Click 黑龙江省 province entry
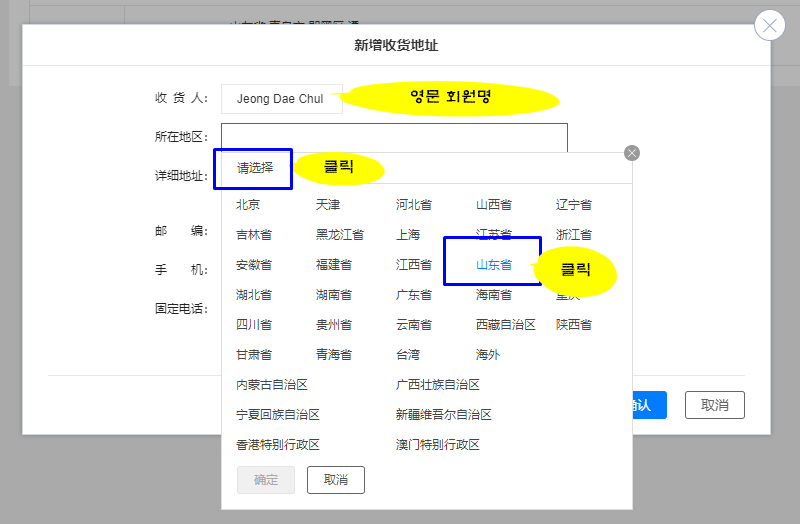800x524 pixels. coord(339,235)
